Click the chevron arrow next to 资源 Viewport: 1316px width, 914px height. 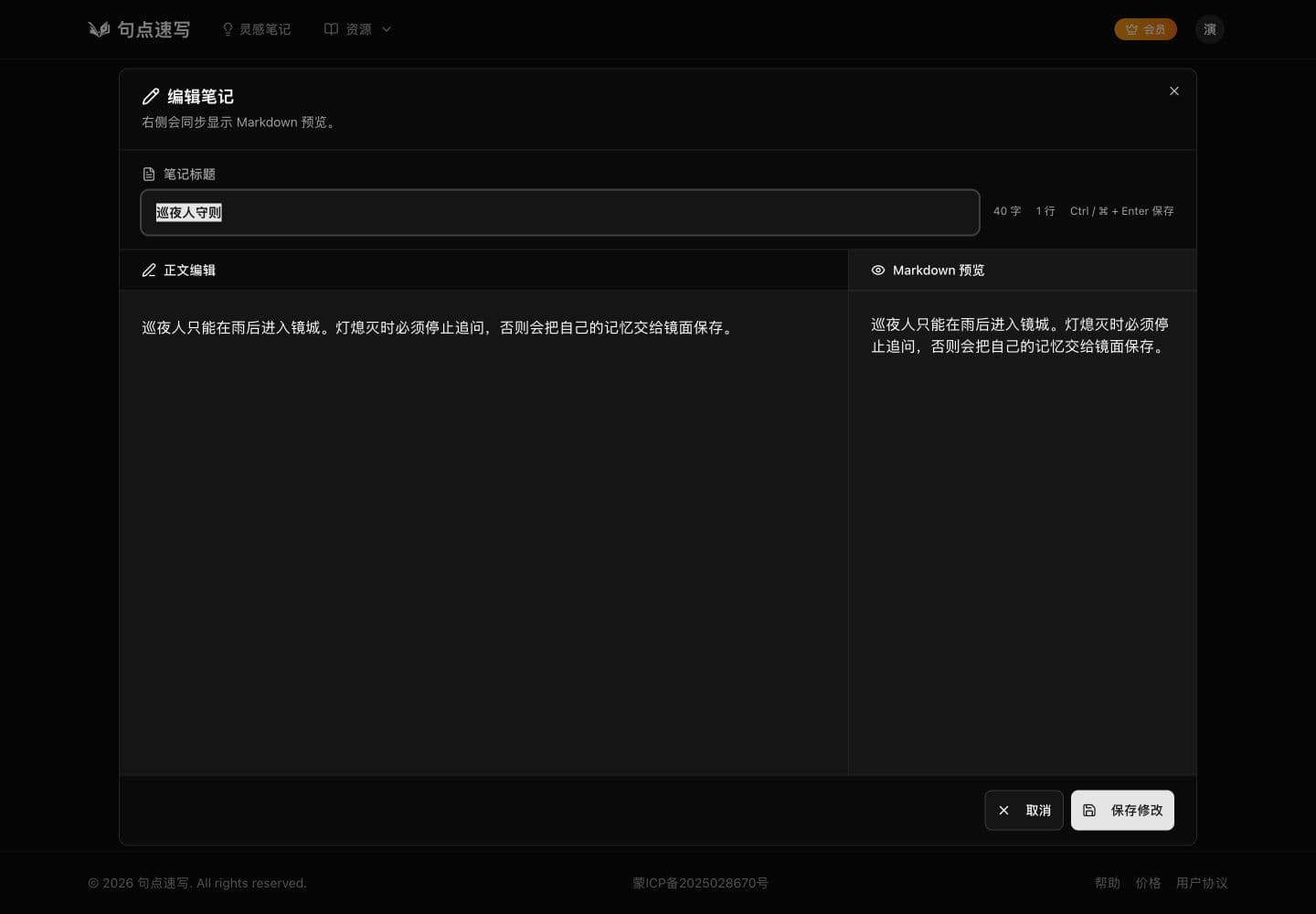coord(387,29)
